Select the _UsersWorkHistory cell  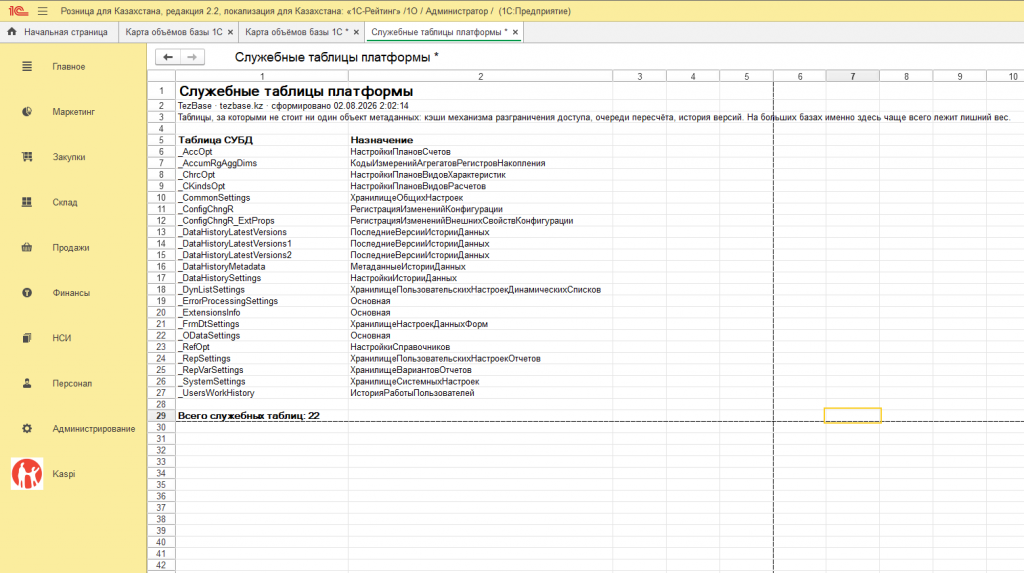tap(262, 393)
